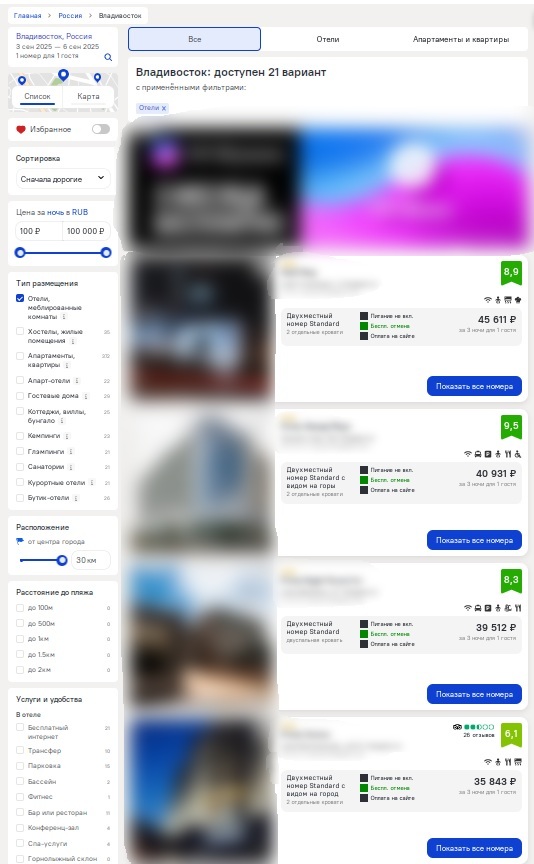Click the red heart Избранное icon
The width and height of the screenshot is (534, 864).
click(x=21, y=129)
